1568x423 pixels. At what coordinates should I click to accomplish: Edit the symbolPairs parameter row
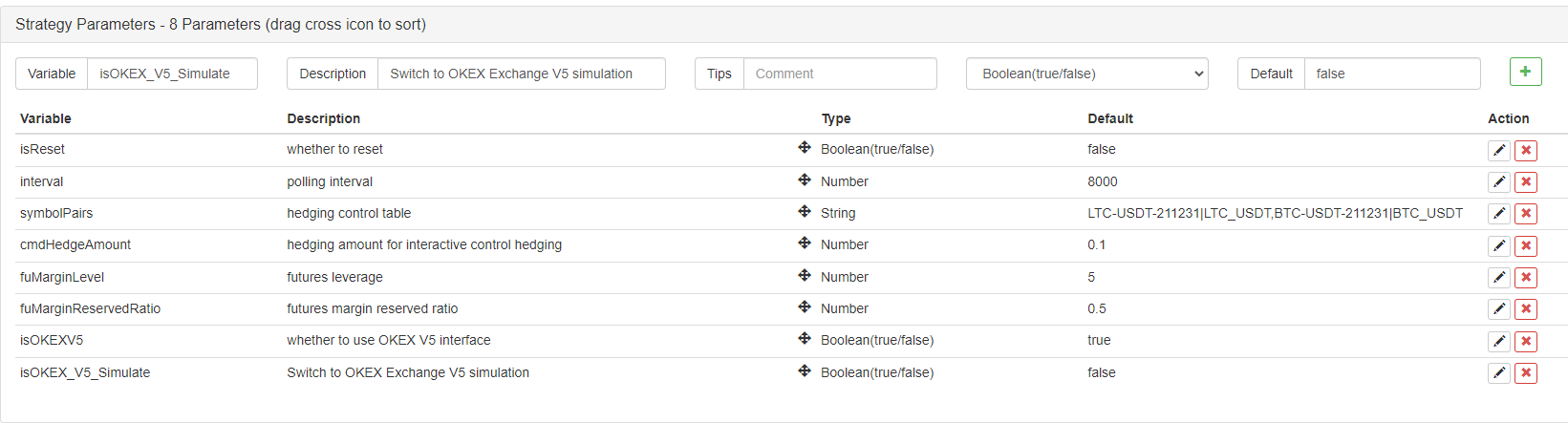pyautogui.click(x=1499, y=214)
